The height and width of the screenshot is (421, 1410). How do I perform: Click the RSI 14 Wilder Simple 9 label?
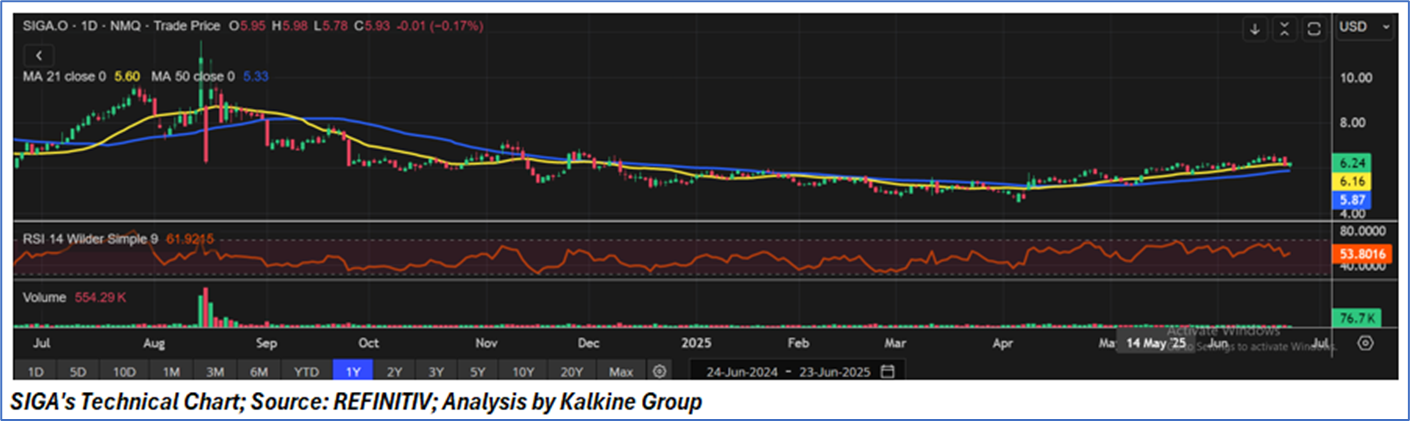point(90,239)
